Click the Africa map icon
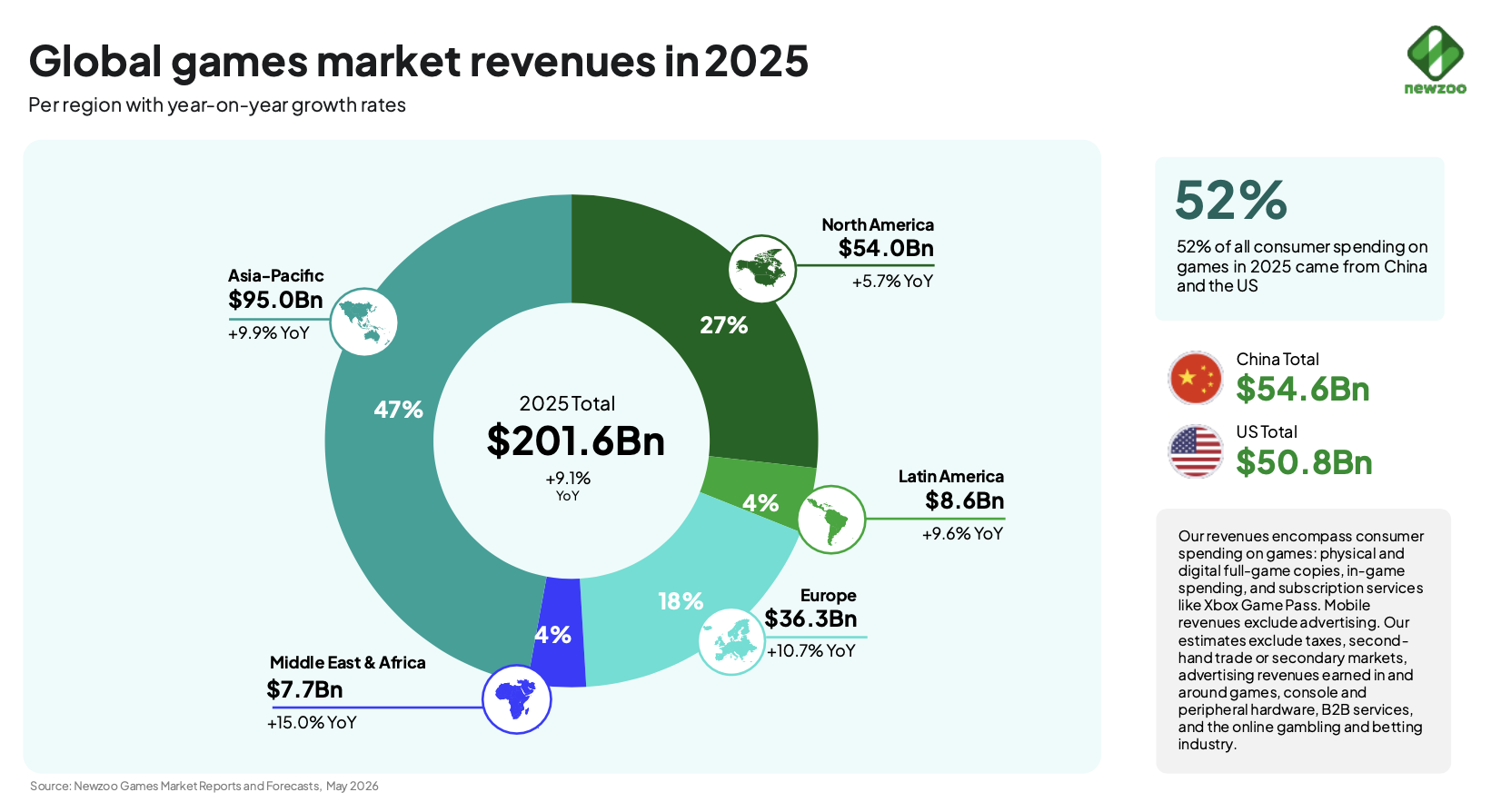Viewport: 1501px width, 812px height. (516, 699)
